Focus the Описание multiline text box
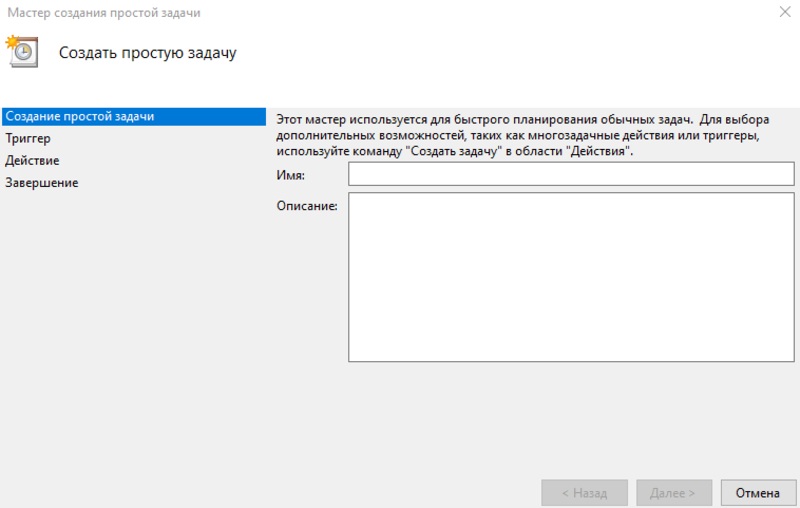The image size is (800, 508). click(571, 277)
